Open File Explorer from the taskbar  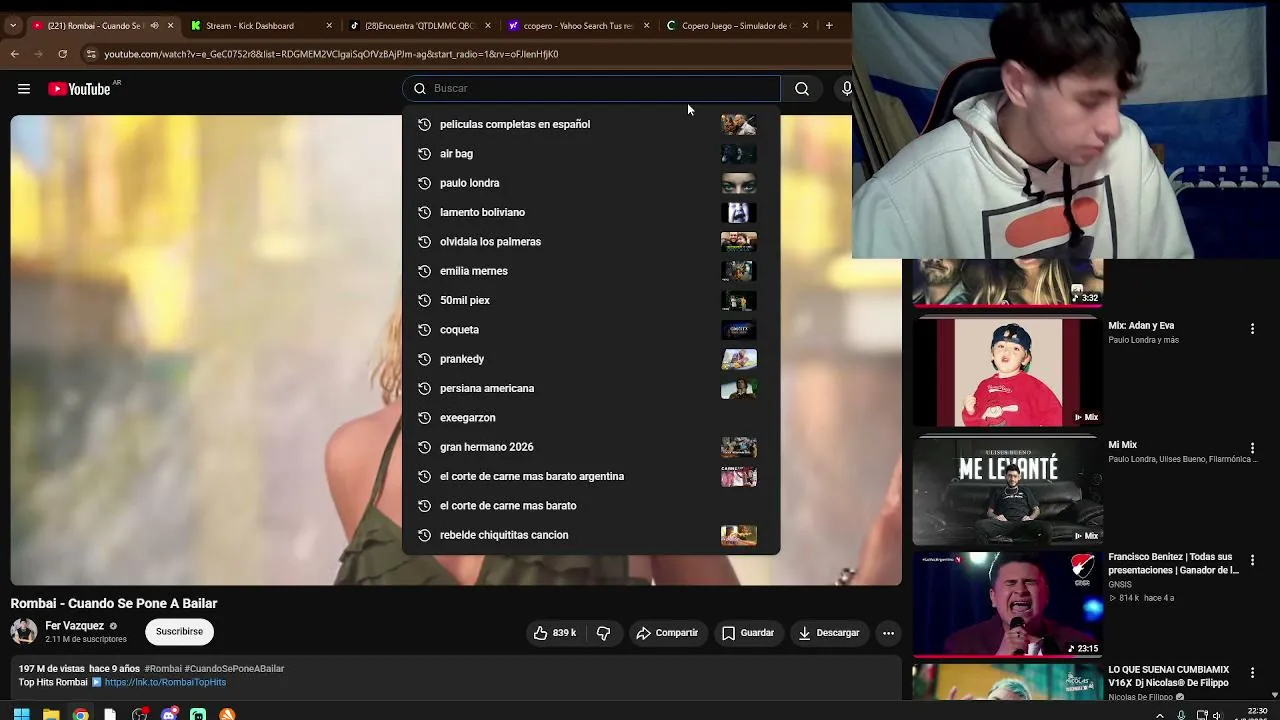click(x=51, y=714)
